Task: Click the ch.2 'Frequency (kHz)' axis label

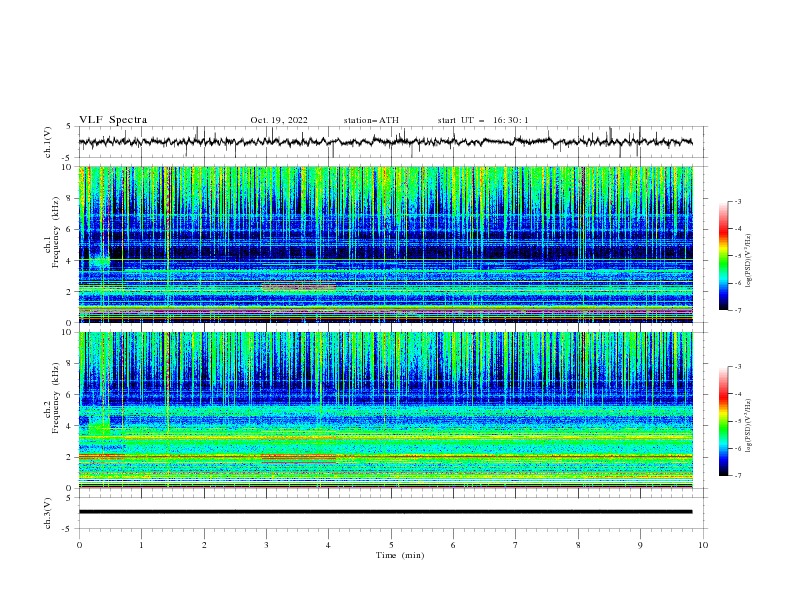Action: point(56,397)
